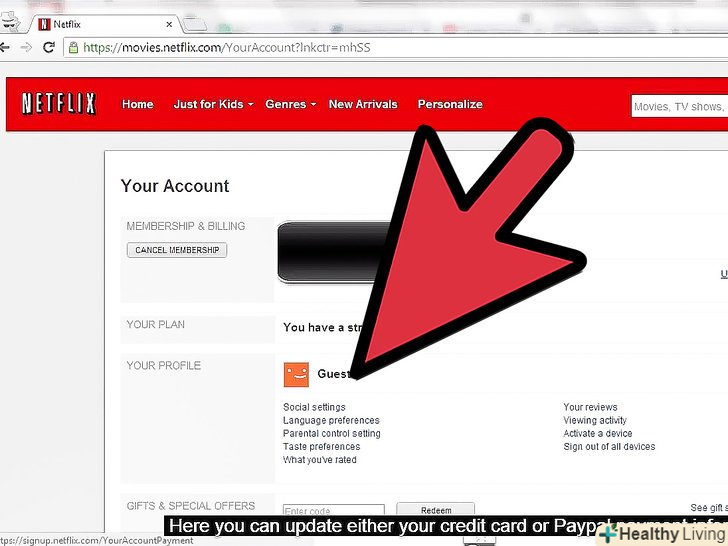Image resolution: width=728 pixels, height=546 pixels.
Task: Click Sign out of all devices
Action: click(x=609, y=447)
